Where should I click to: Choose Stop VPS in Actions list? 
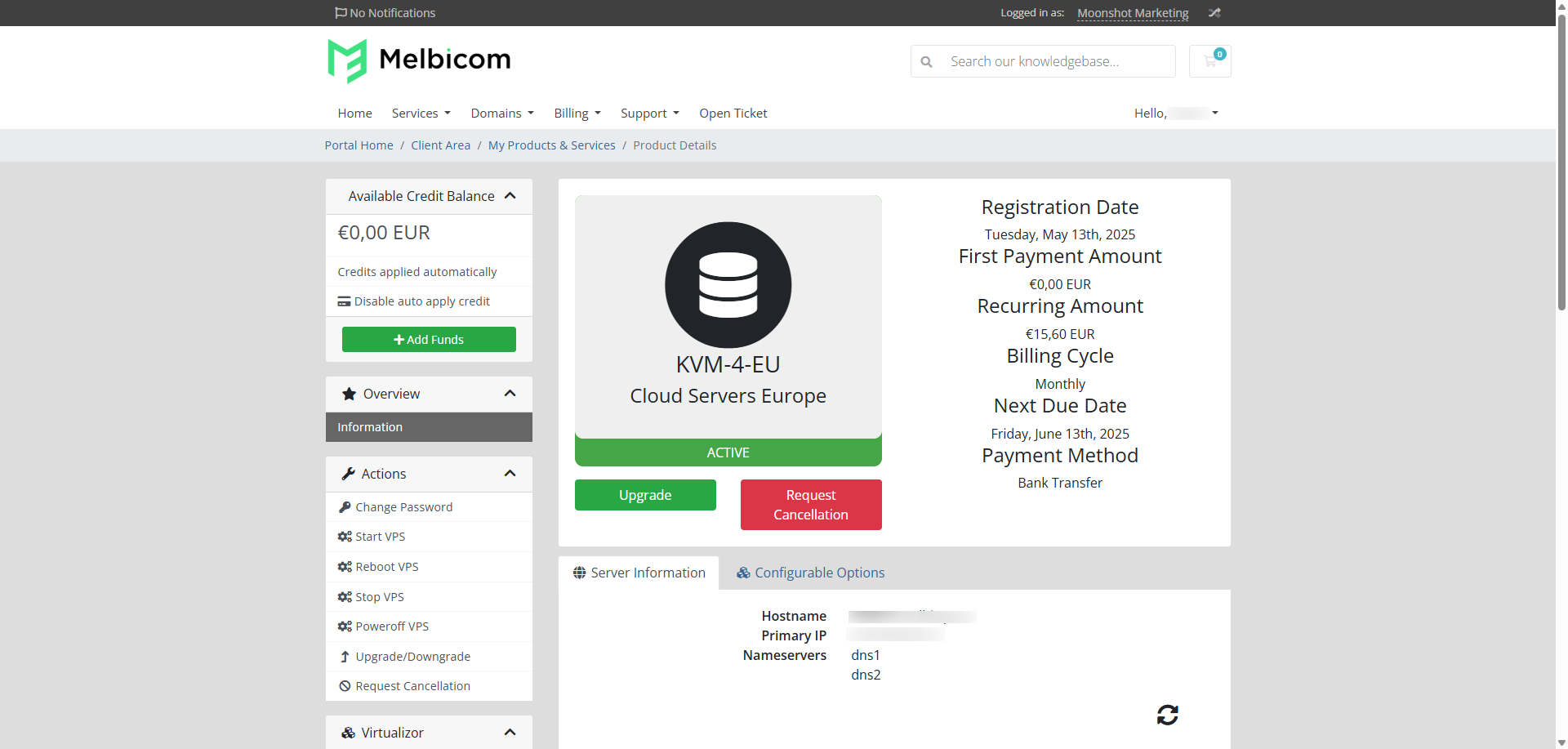point(429,597)
